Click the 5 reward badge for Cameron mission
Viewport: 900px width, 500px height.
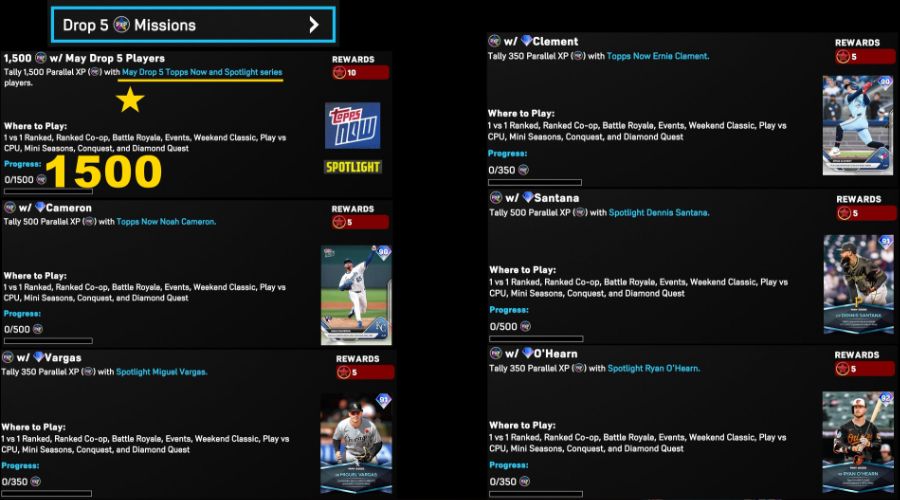coord(360,222)
